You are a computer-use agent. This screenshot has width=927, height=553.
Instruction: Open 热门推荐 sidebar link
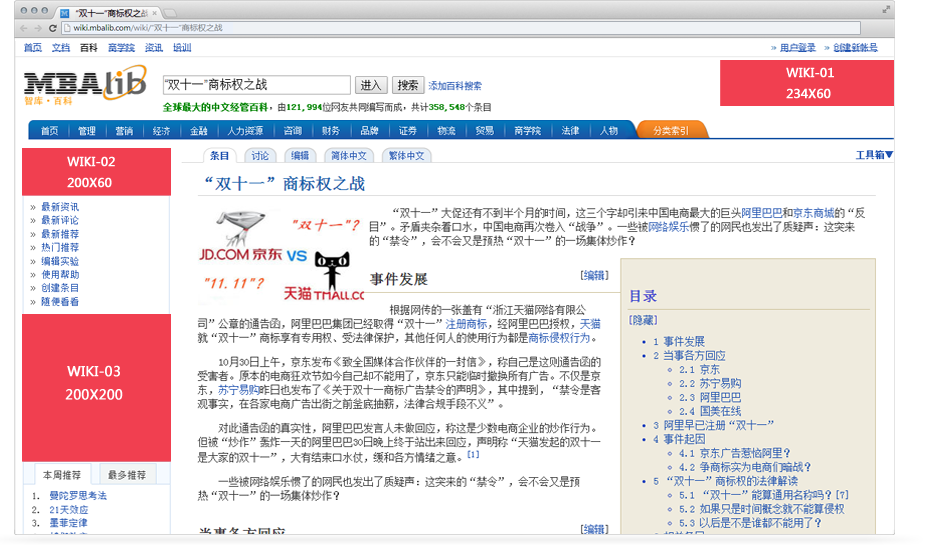[x=60, y=247]
